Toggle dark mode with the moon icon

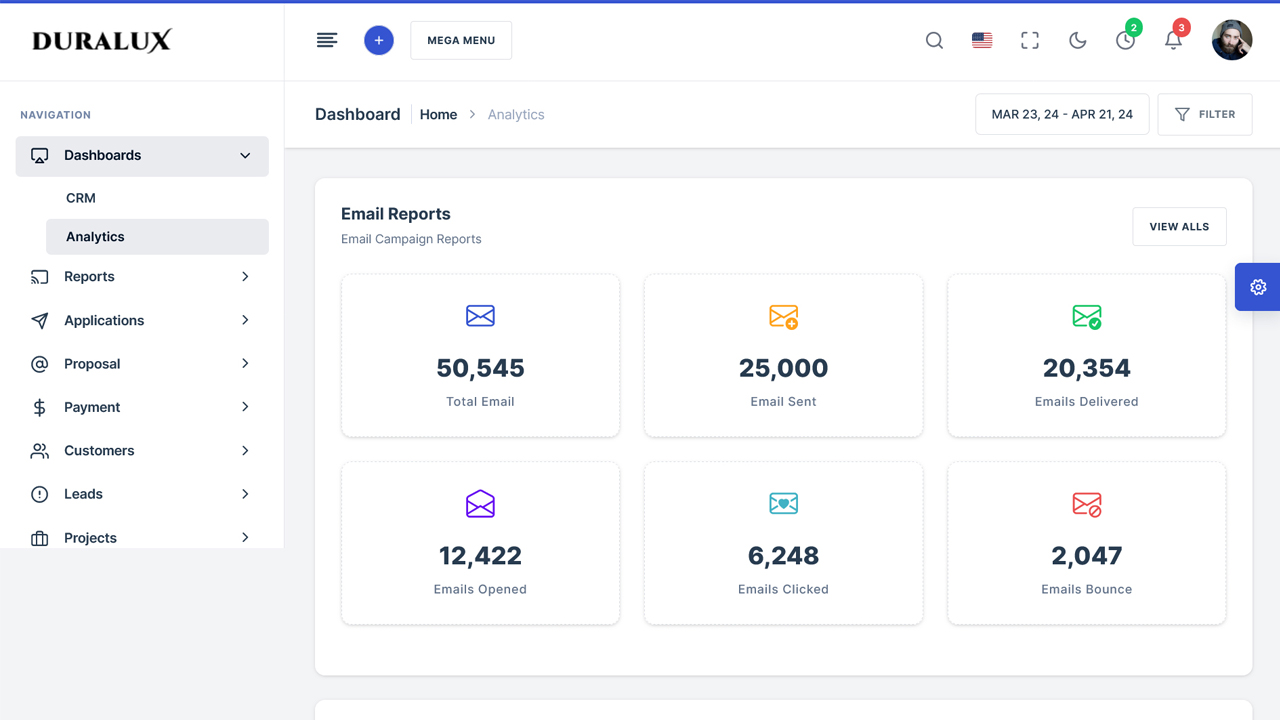[1077, 40]
